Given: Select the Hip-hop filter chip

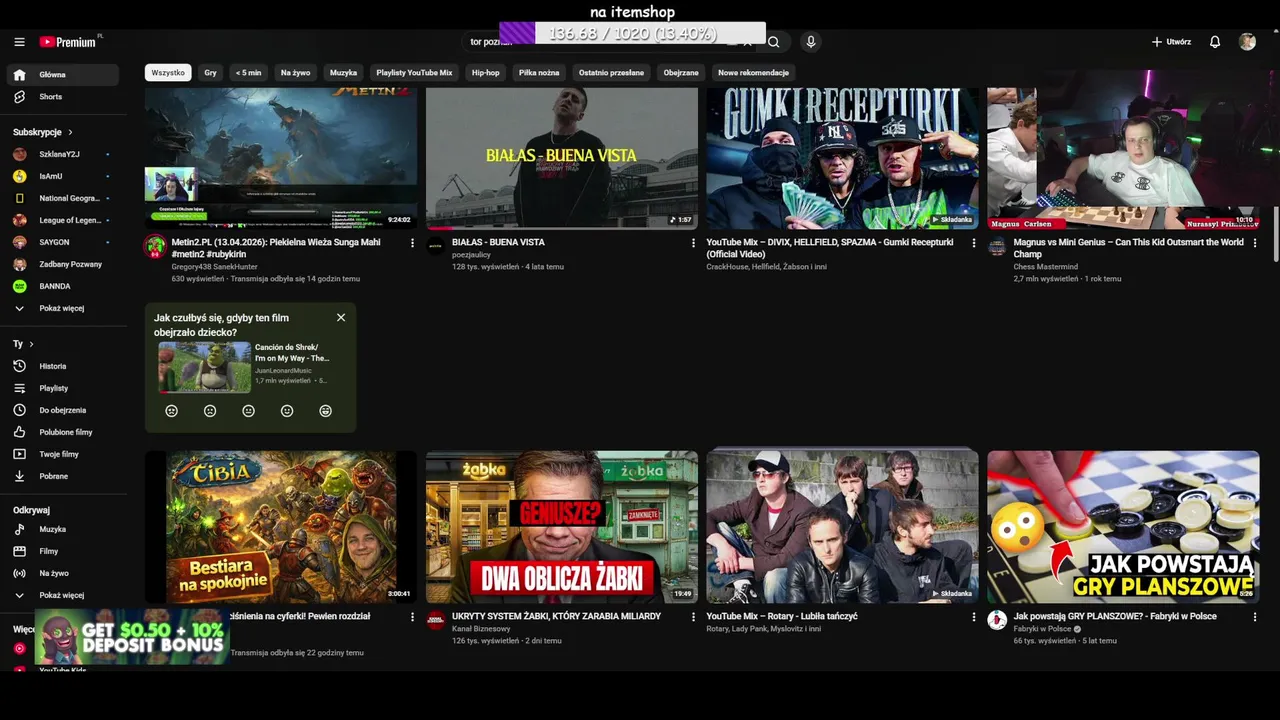Looking at the screenshot, I should click(485, 72).
